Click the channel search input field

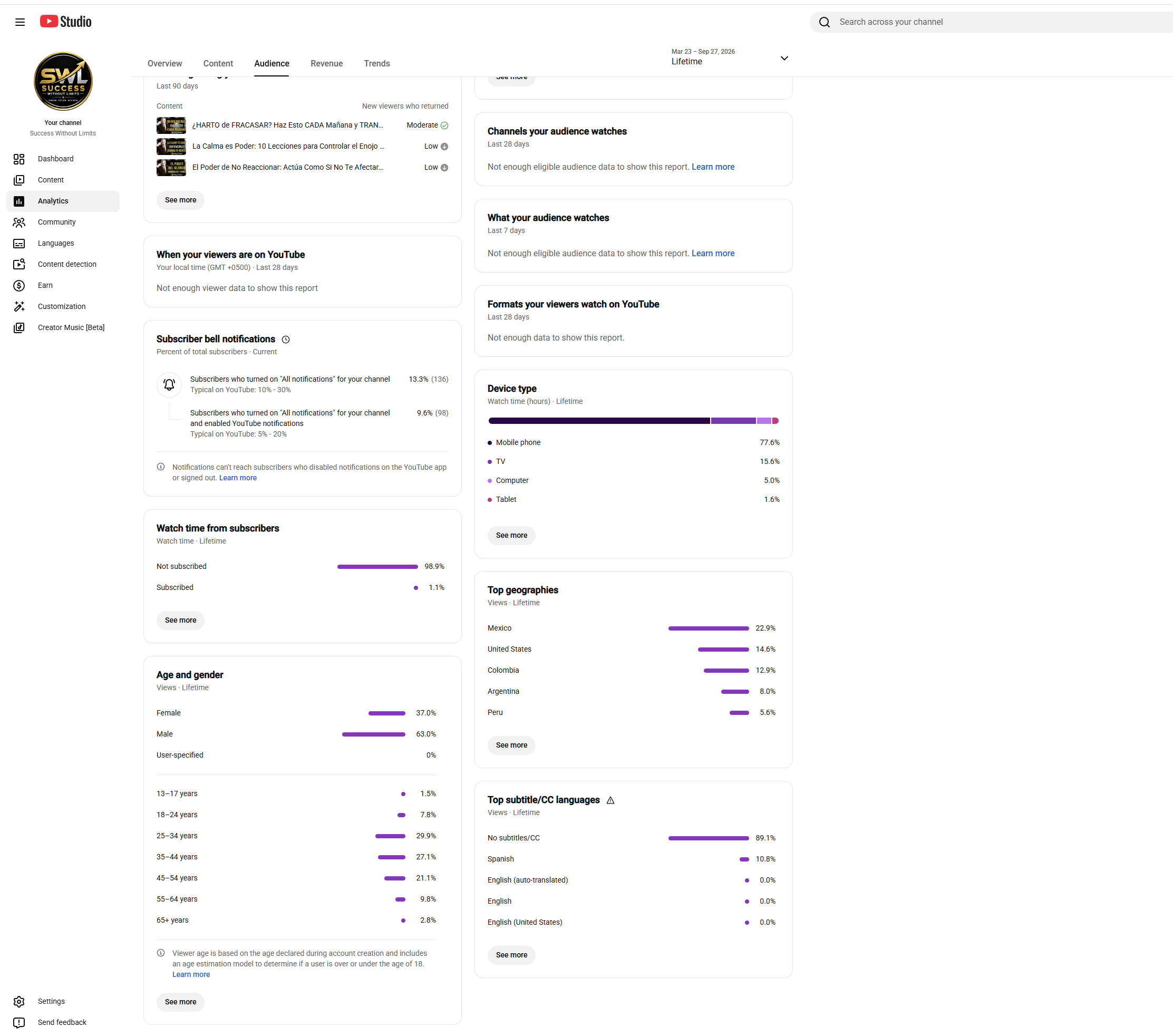click(x=1003, y=22)
